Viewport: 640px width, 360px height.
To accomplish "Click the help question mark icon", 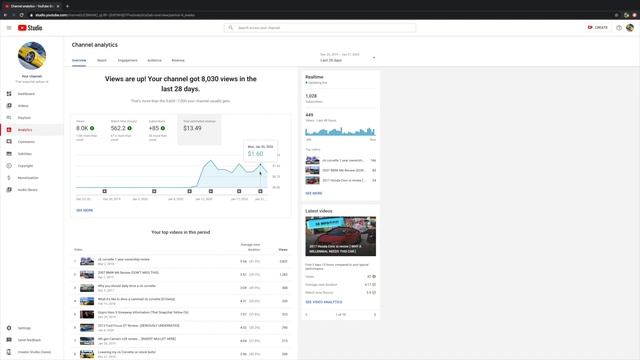I will [x=619, y=28].
